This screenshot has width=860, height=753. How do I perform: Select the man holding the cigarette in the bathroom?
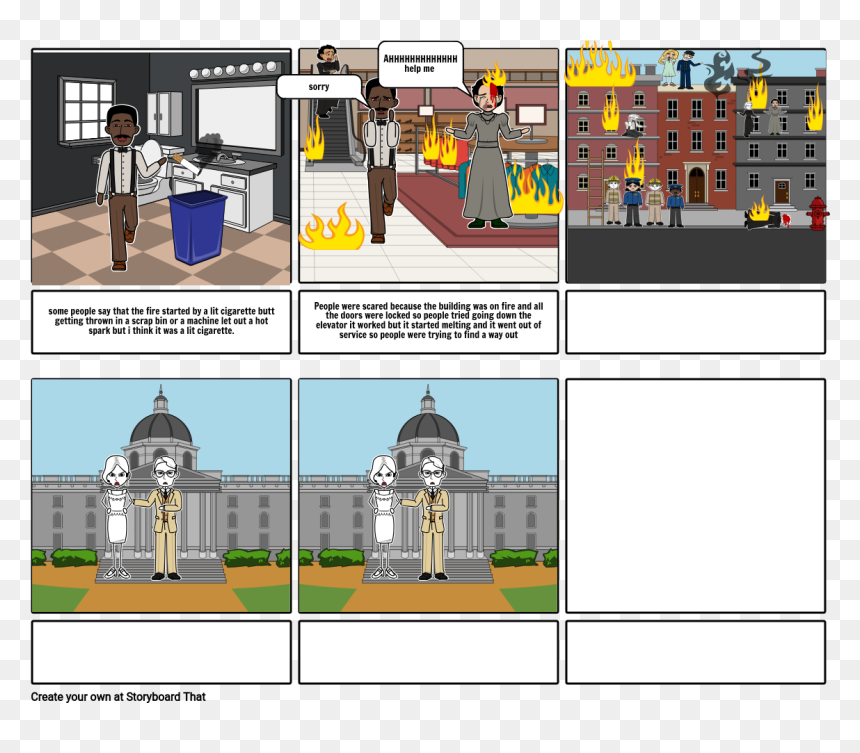tap(125, 186)
